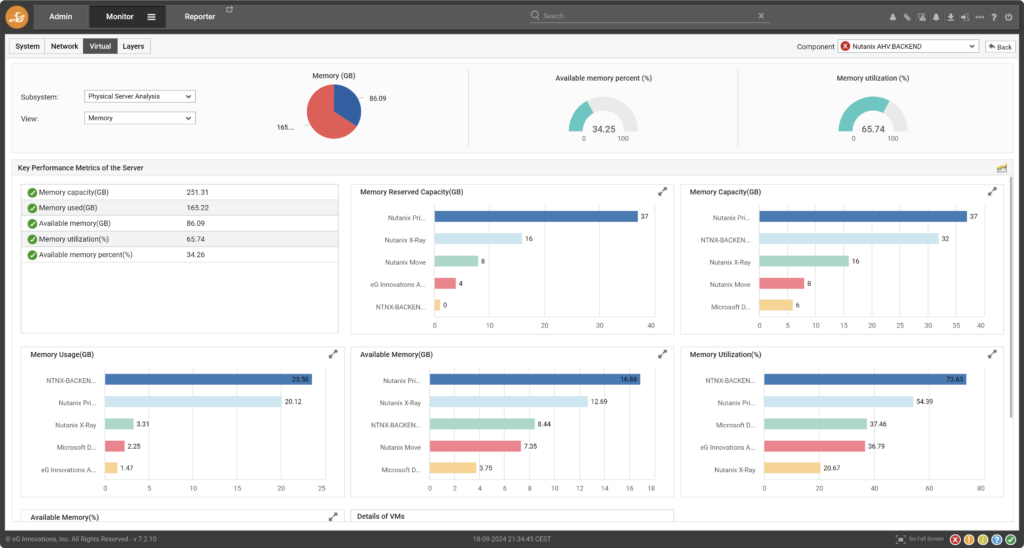This screenshot has height=548, width=1024.
Task: Click the value 251.31 for Memory capacity
Action: [197, 193]
